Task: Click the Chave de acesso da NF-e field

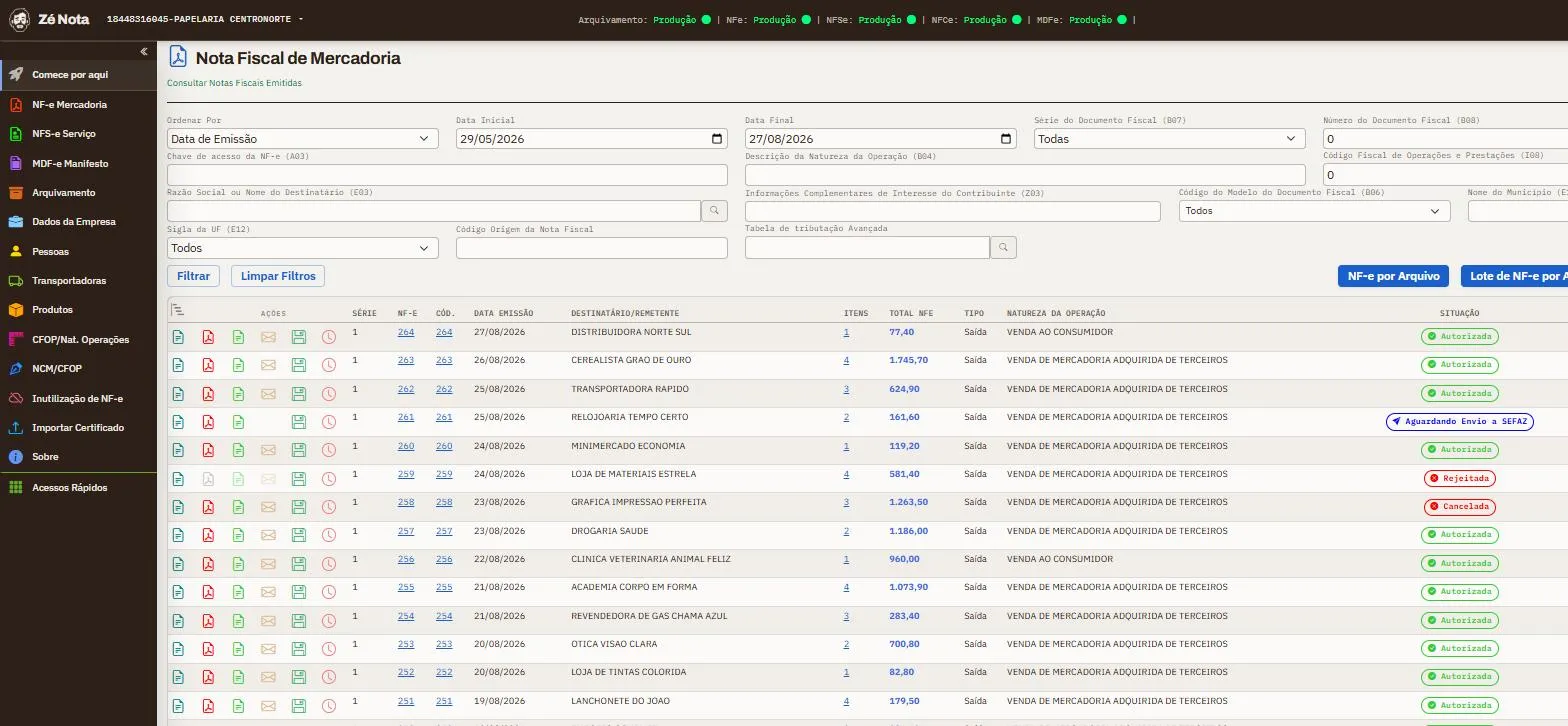Action: coord(447,175)
